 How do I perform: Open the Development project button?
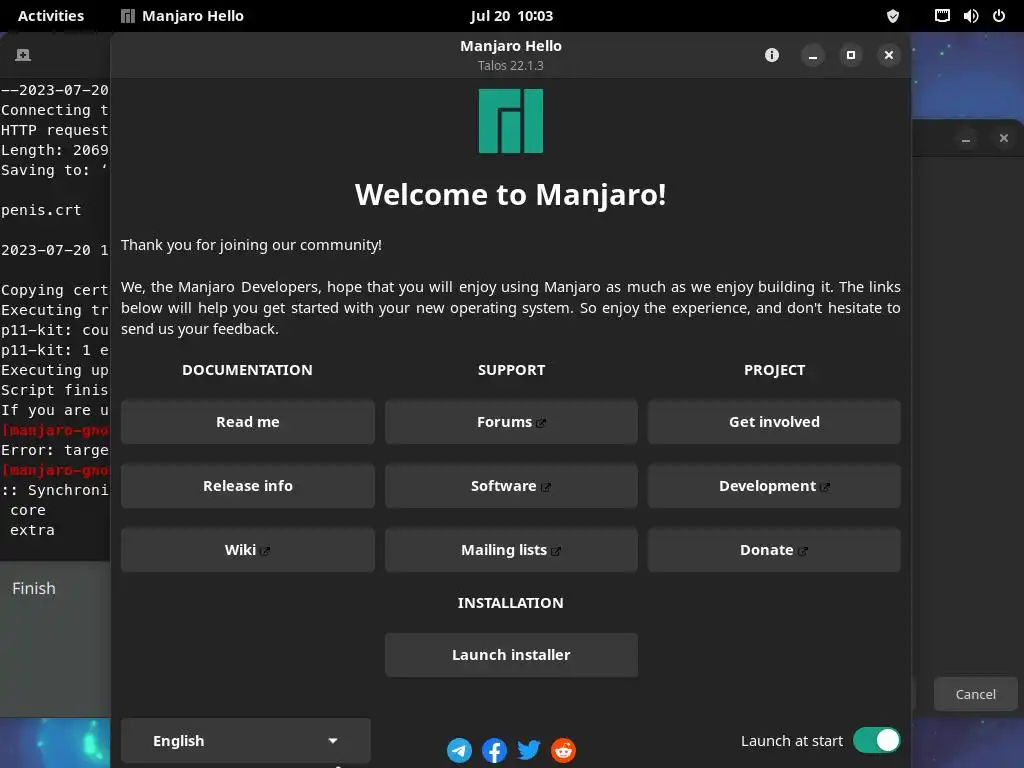pyautogui.click(x=774, y=486)
